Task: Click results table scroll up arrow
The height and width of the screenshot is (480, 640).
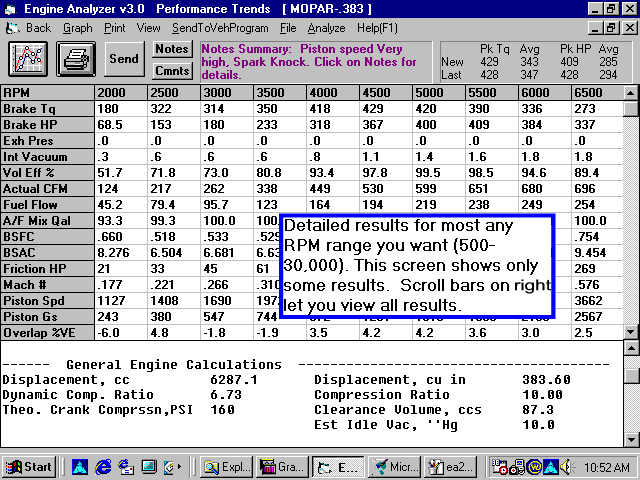Action: pyautogui.click(x=631, y=93)
